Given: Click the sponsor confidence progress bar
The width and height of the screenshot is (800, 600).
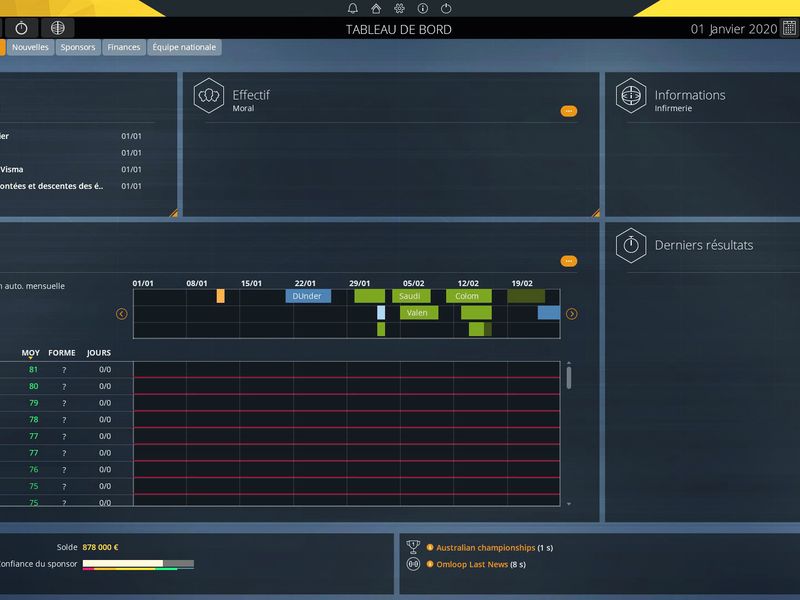Looking at the screenshot, I should click(x=138, y=564).
